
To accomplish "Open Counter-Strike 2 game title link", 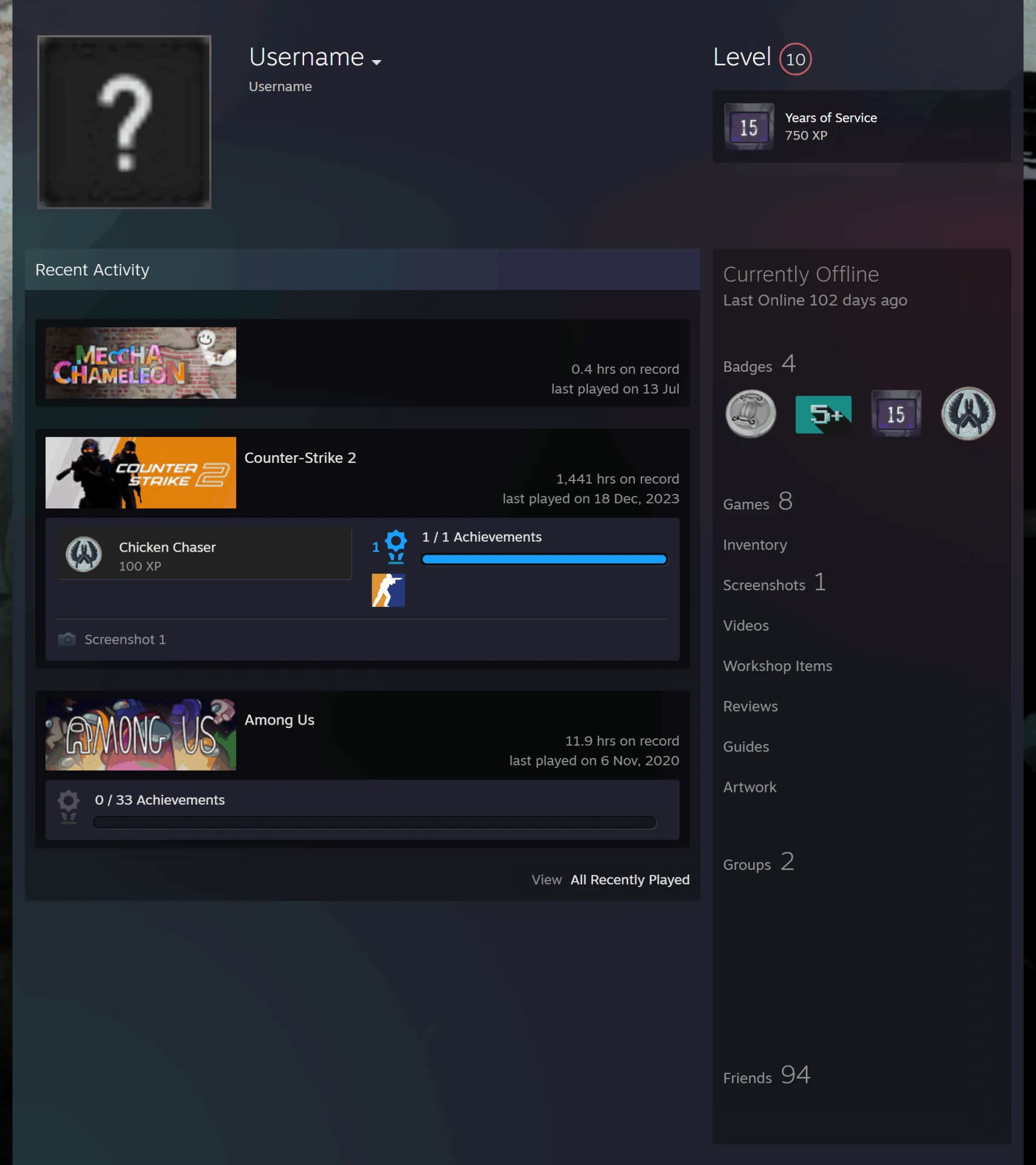I will click(x=300, y=458).
